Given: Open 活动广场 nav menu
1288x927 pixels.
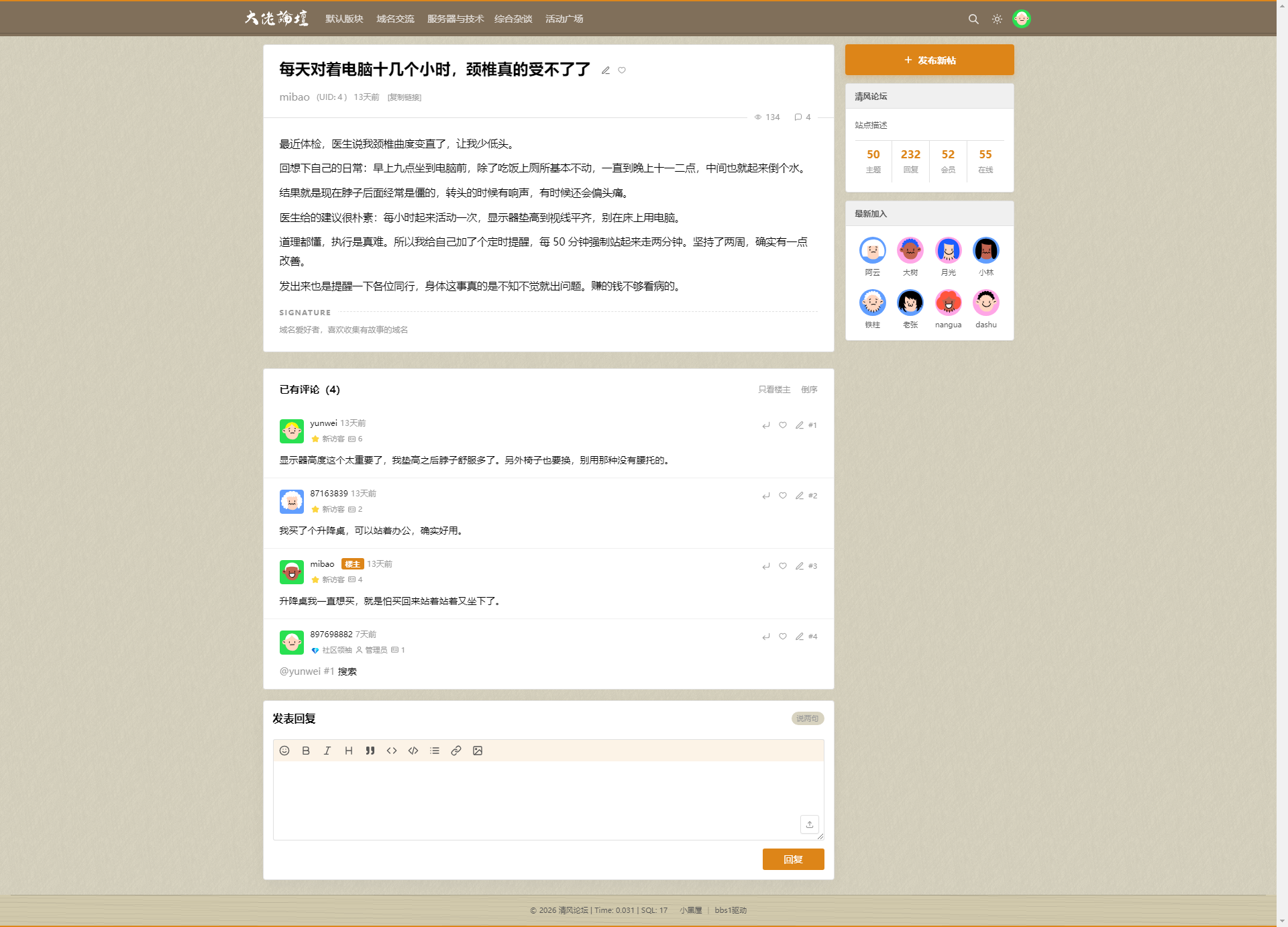Looking at the screenshot, I should (564, 19).
